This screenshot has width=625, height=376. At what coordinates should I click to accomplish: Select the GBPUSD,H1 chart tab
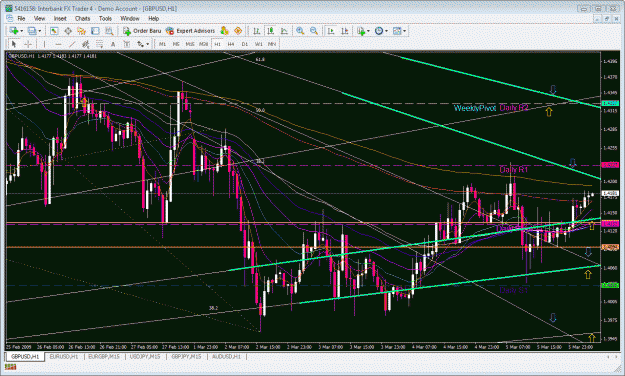25,356
